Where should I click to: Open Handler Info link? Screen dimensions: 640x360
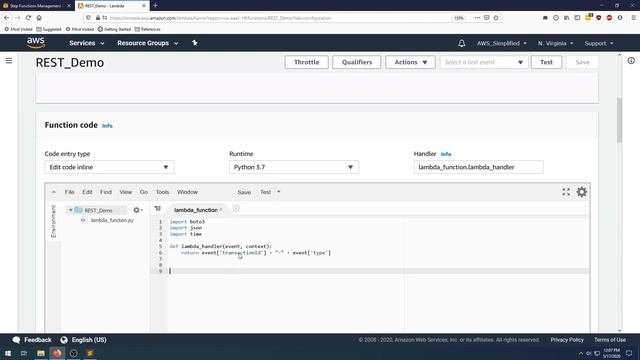coord(446,154)
